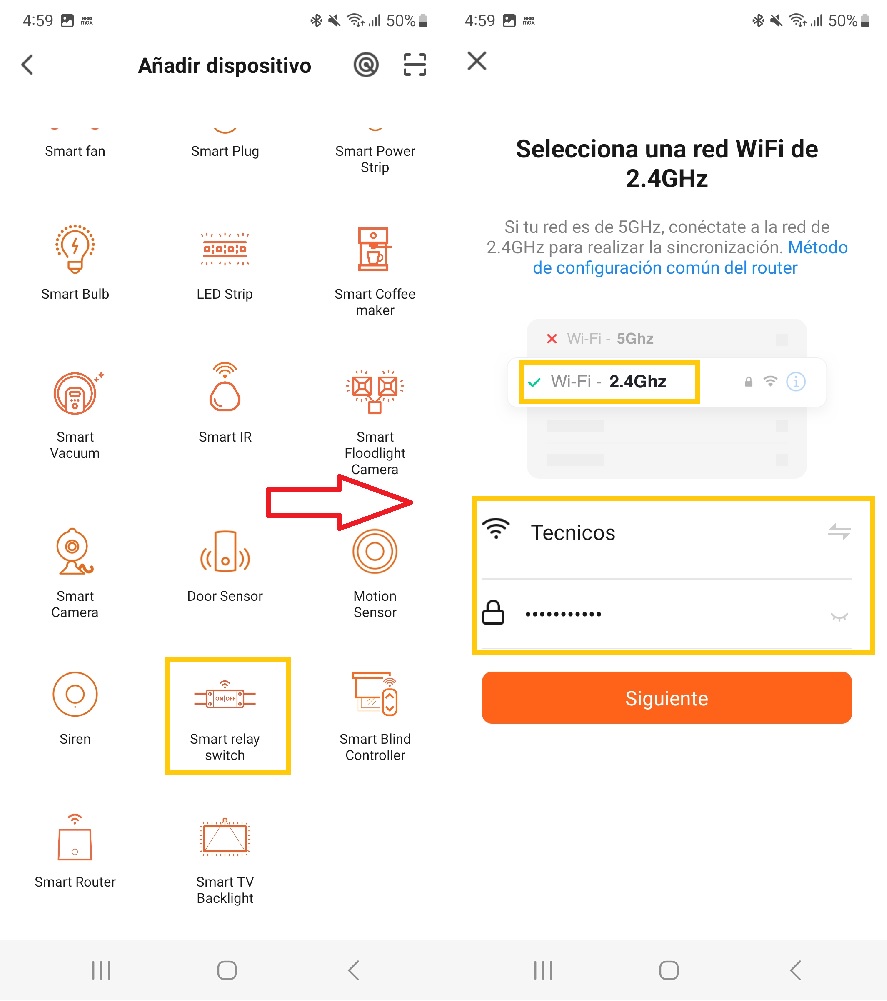Tap the Android home navigation button
The image size is (887, 1001).
(x=227, y=970)
